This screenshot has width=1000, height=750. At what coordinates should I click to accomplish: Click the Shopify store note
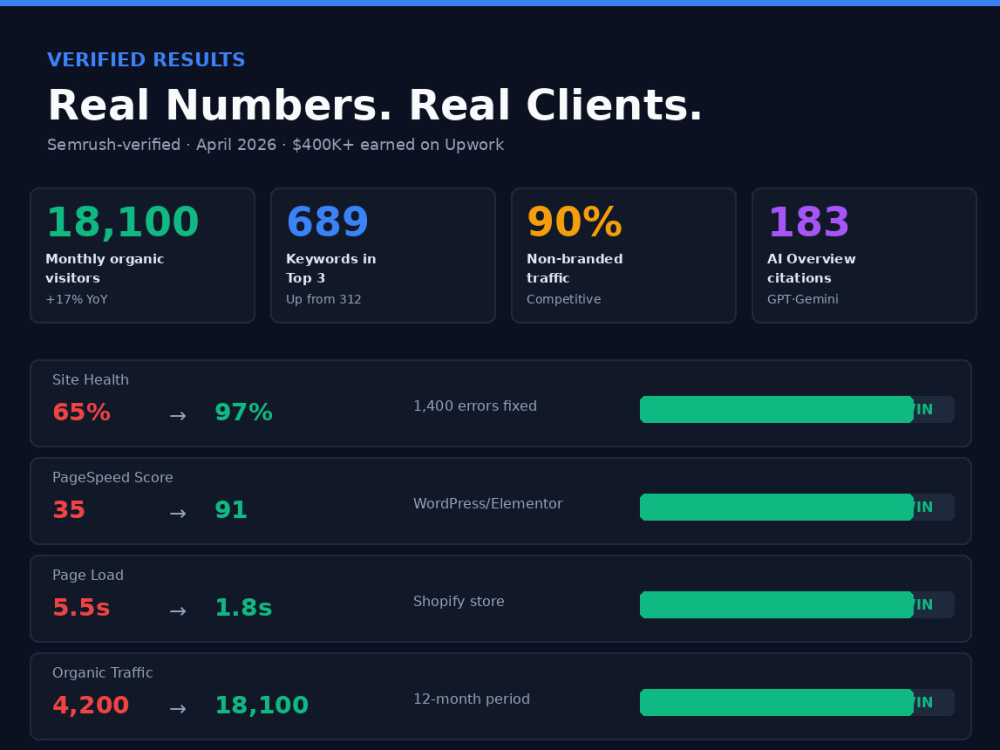[459, 601]
